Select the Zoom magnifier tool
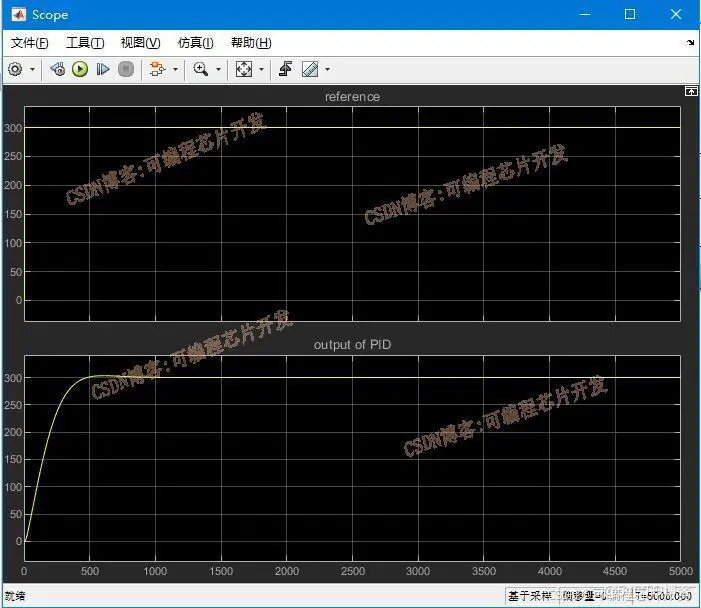 pyautogui.click(x=200, y=69)
